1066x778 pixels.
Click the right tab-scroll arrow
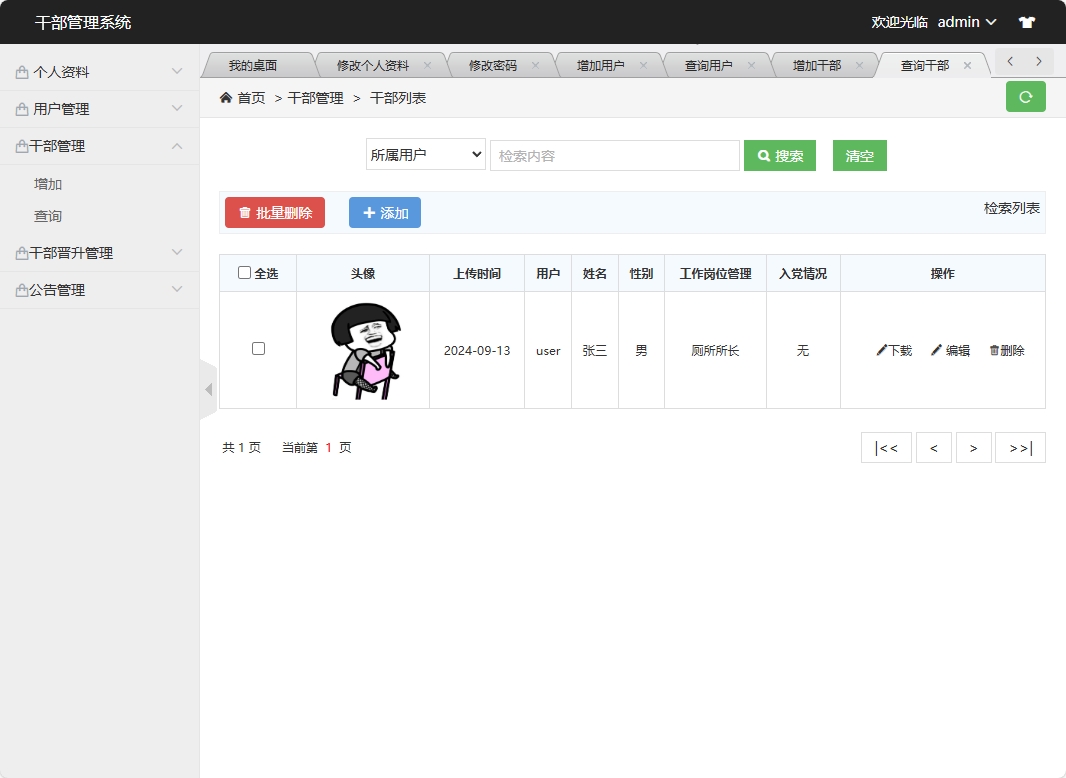tap(1040, 62)
